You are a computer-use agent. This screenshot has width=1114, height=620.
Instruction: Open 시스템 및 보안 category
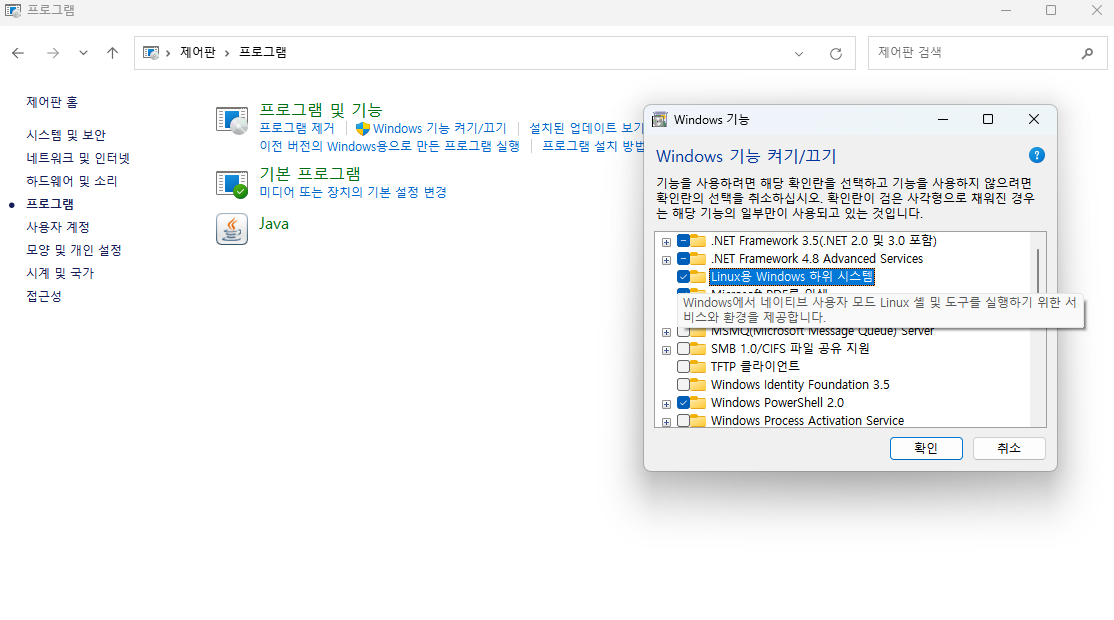point(66,135)
